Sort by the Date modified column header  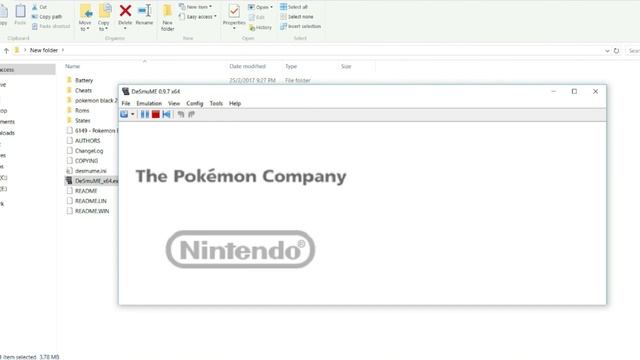tap(247, 66)
